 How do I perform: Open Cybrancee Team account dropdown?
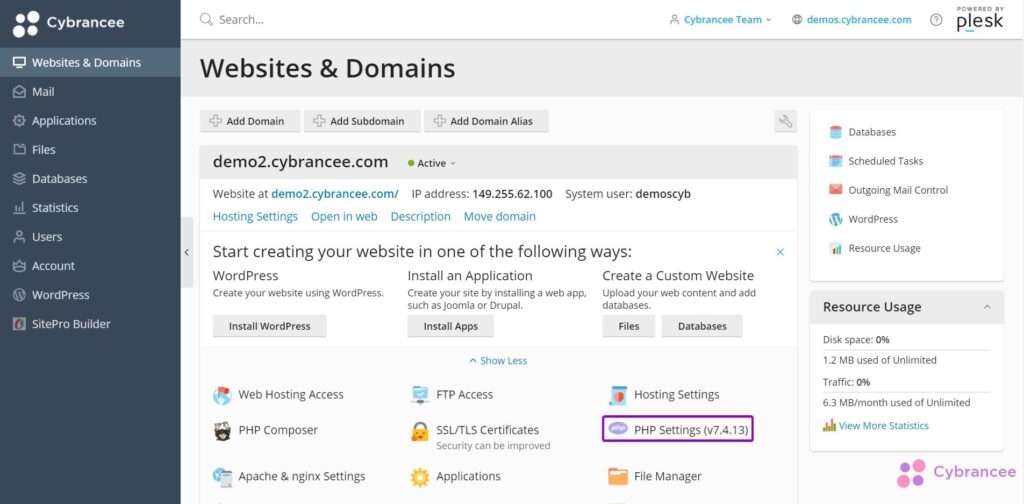(x=720, y=20)
